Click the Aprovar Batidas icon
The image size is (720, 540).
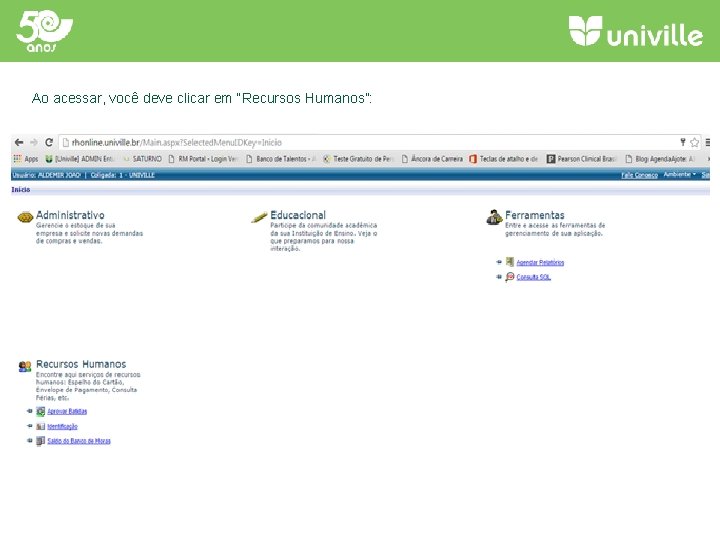tap(40, 411)
